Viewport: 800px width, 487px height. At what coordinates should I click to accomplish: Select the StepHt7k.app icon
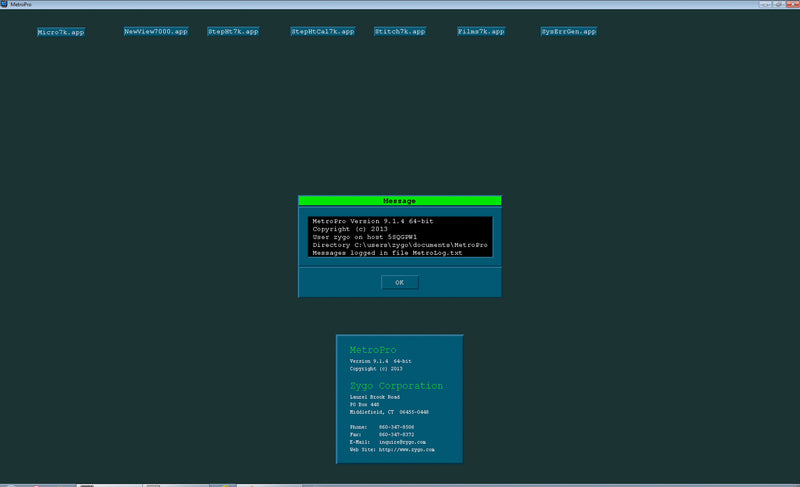[x=233, y=32]
